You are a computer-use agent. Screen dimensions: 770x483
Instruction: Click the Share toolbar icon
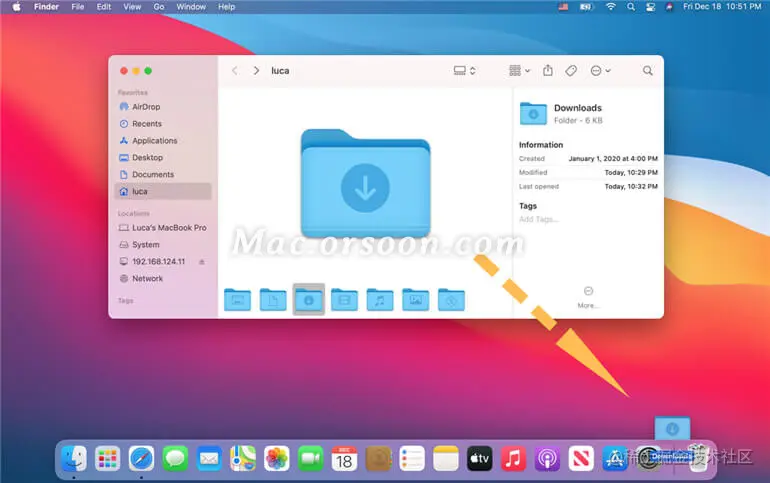click(x=548, y=71)
